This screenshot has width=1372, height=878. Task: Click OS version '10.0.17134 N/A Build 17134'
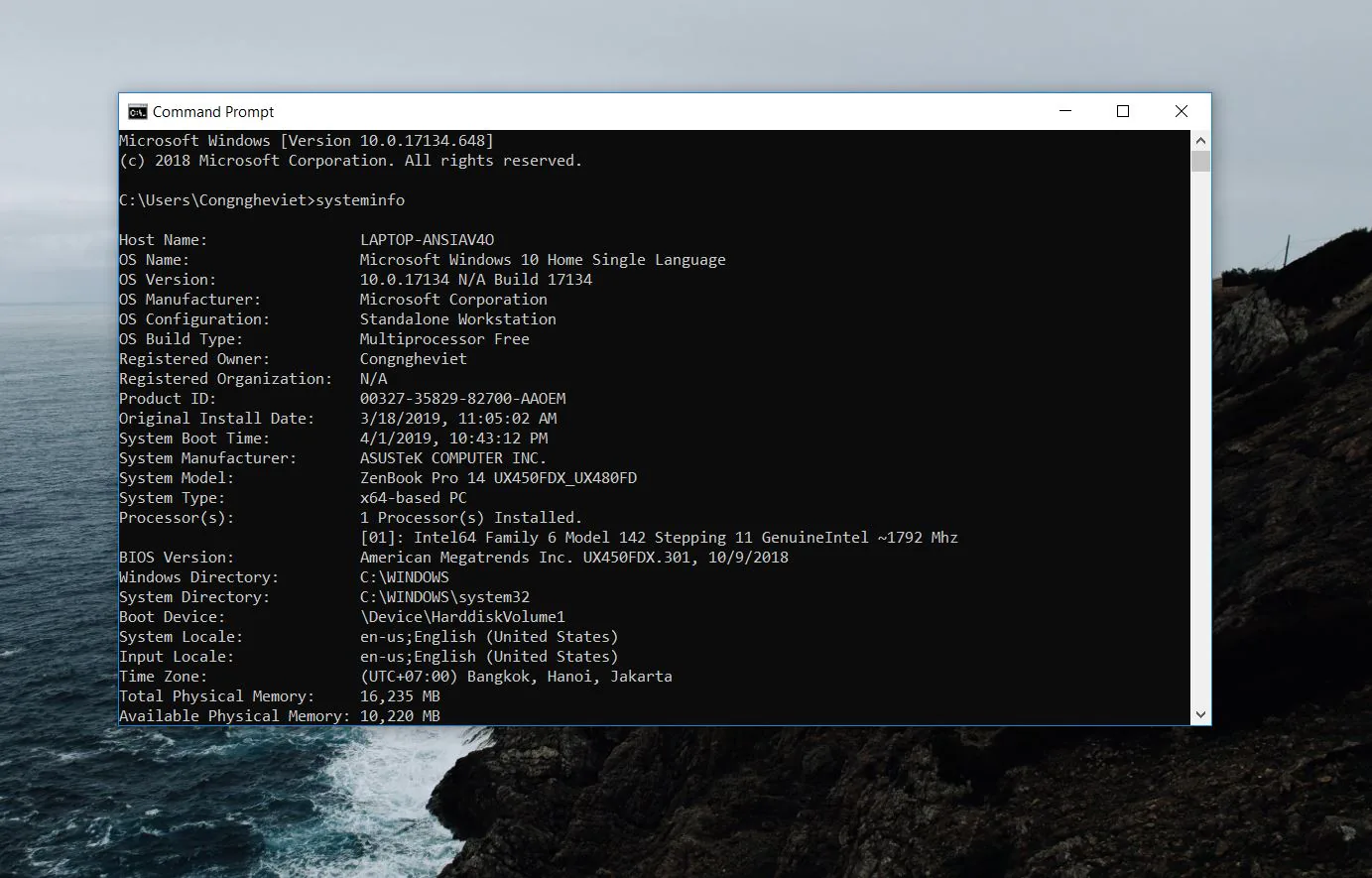[x=476, y=280]
